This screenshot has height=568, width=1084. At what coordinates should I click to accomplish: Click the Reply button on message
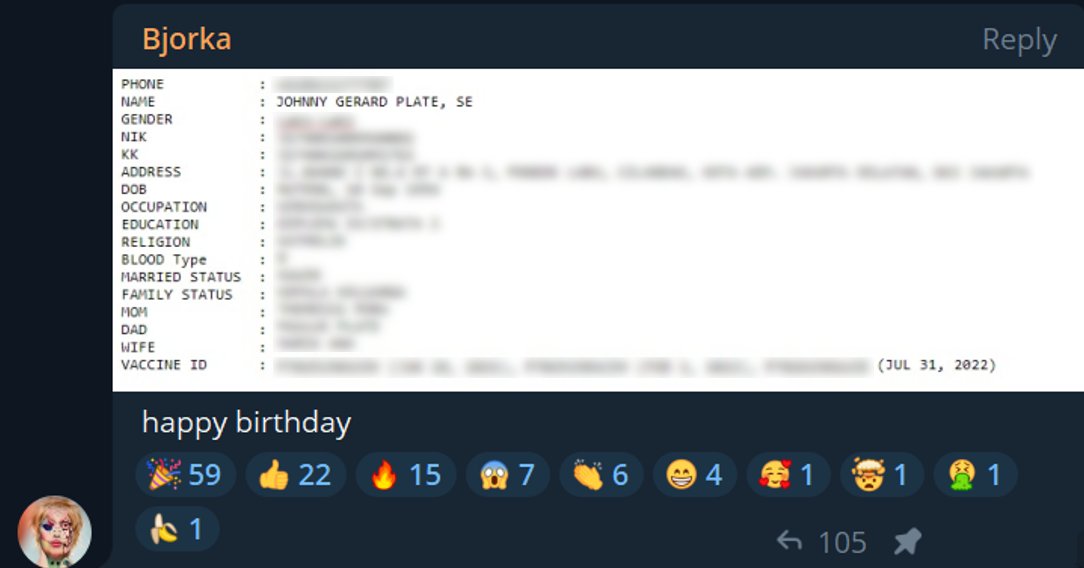1019,39
